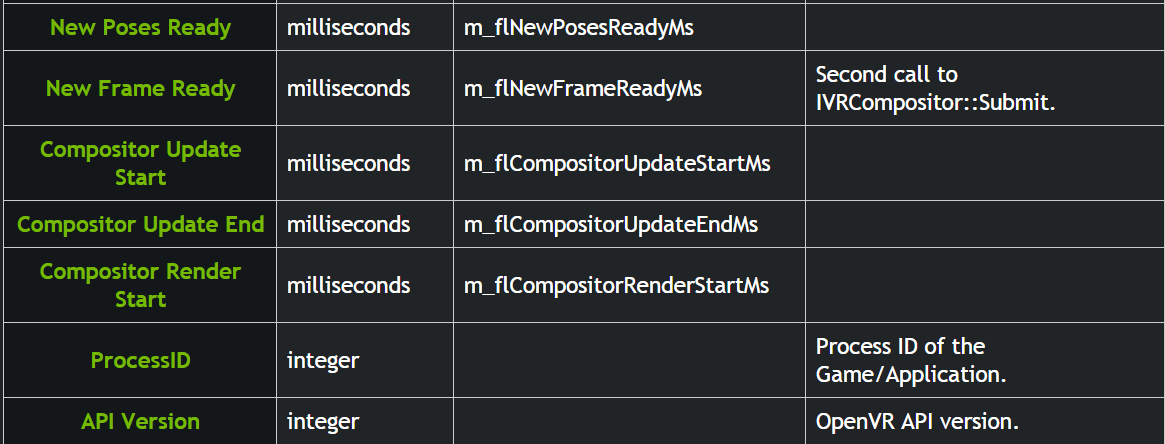Click the New Poses Ready row label
The image size is (1165, 444).
pyautogui.click(x=140, y=27)
